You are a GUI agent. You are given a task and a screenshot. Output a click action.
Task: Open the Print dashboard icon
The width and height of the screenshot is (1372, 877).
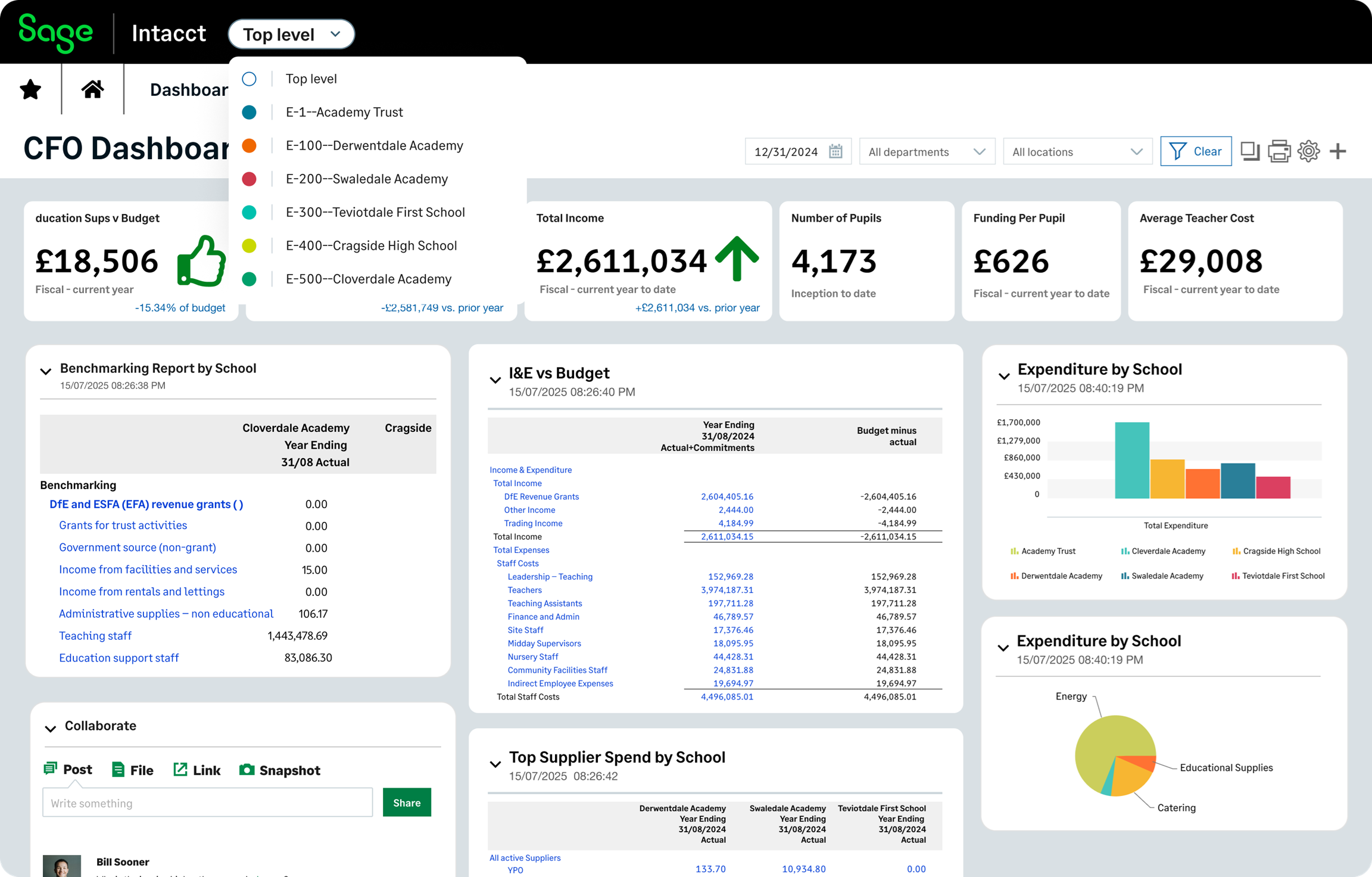[1279, 151]
